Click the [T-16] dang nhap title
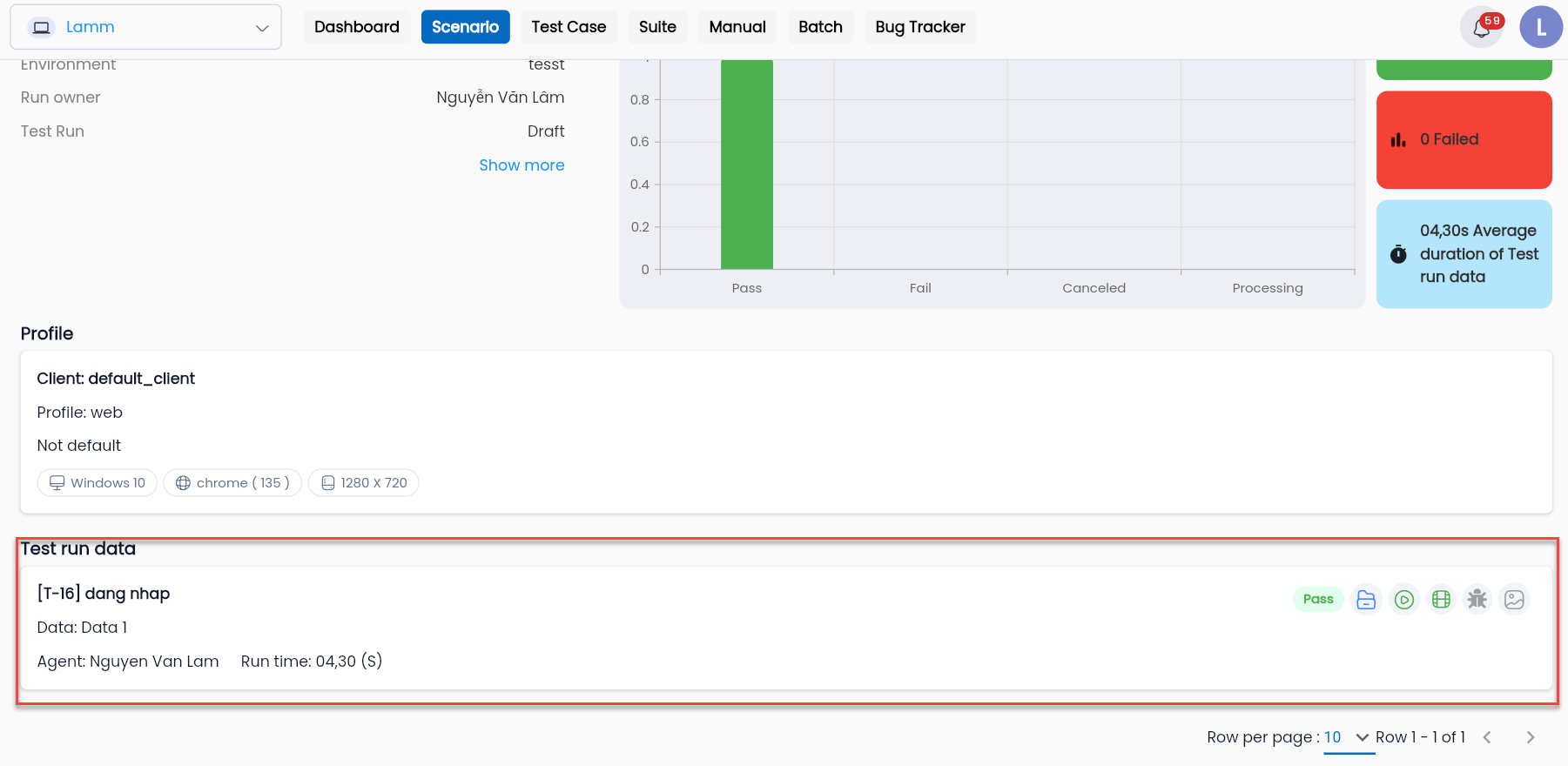1568x766 pixels. click(x=104, y=594)
